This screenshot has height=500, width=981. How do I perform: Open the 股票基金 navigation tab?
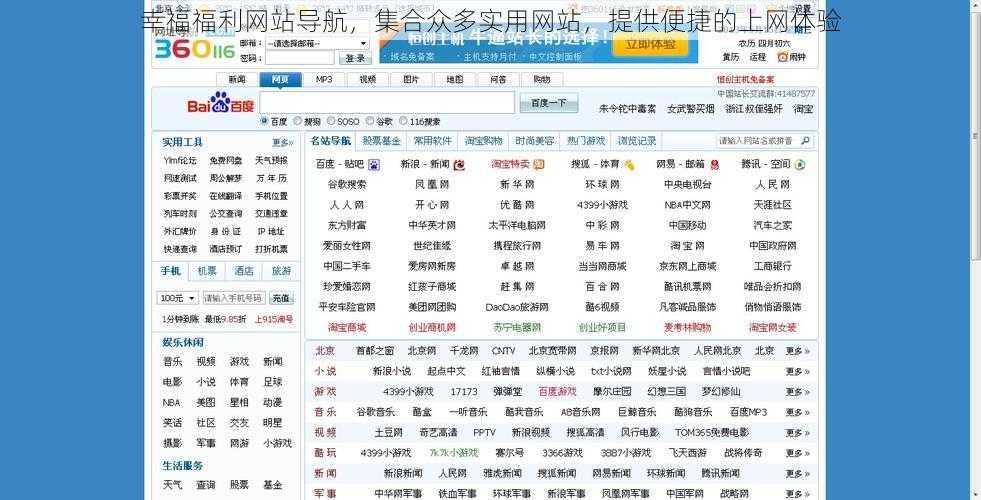(381, 141)
